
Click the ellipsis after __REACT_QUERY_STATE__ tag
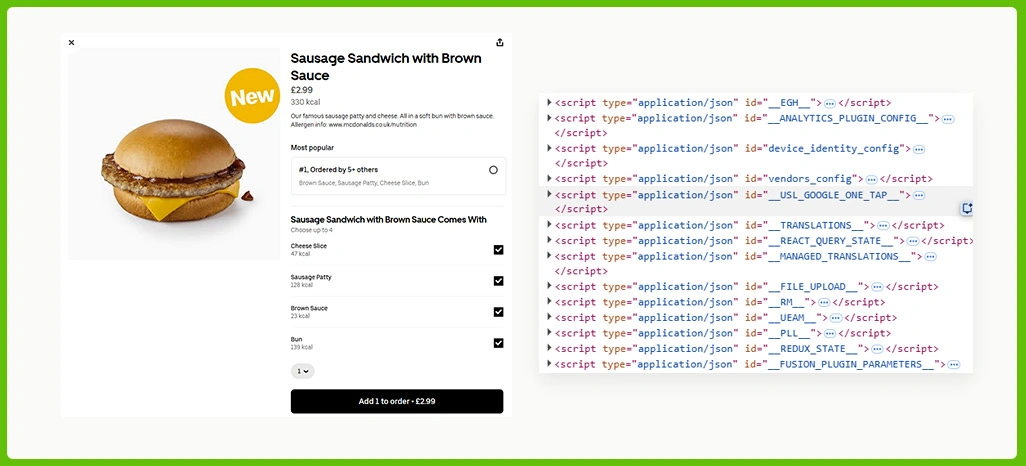(x=914, y=241)
